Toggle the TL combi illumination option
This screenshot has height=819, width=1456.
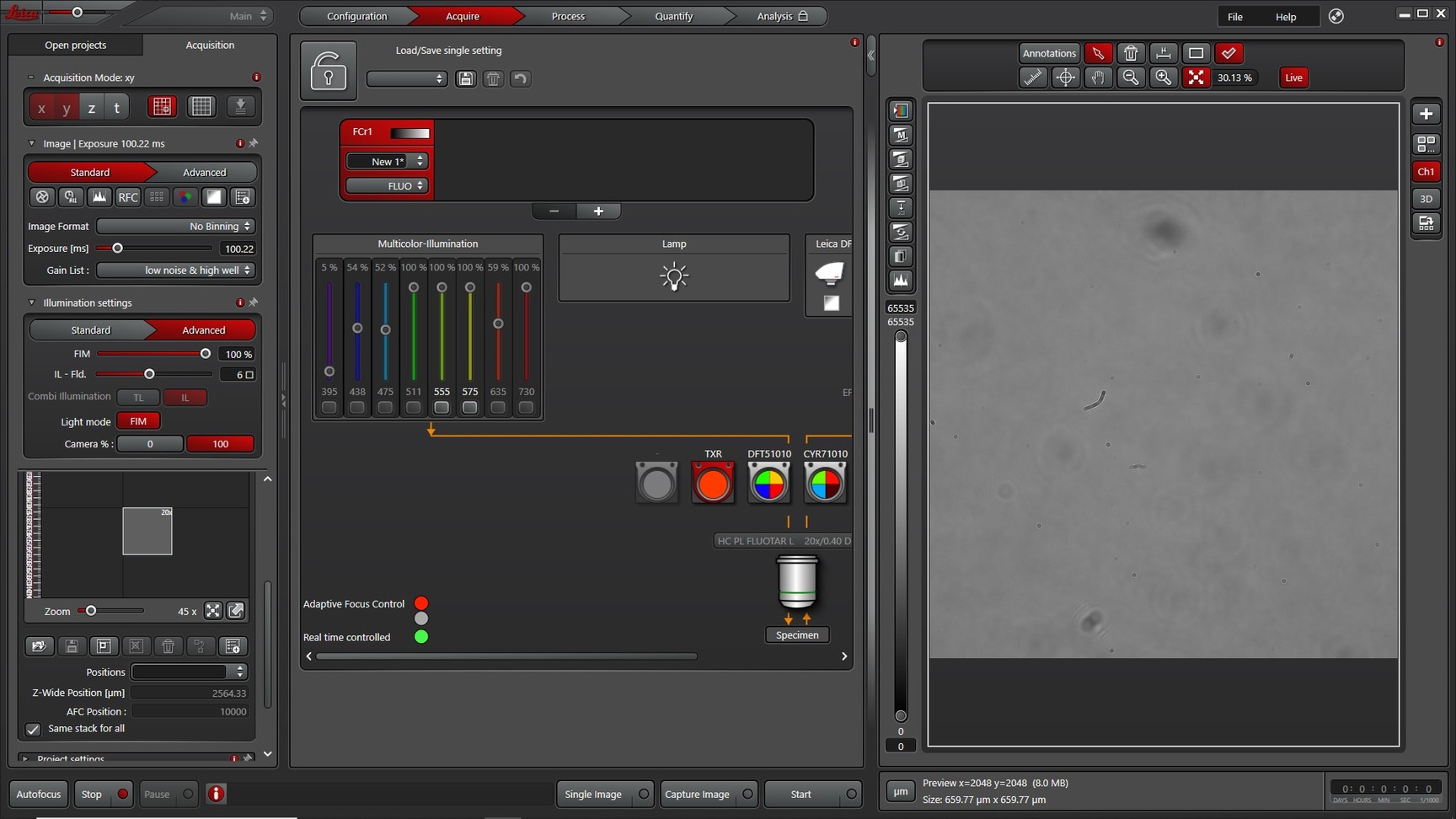click(138, 397)
